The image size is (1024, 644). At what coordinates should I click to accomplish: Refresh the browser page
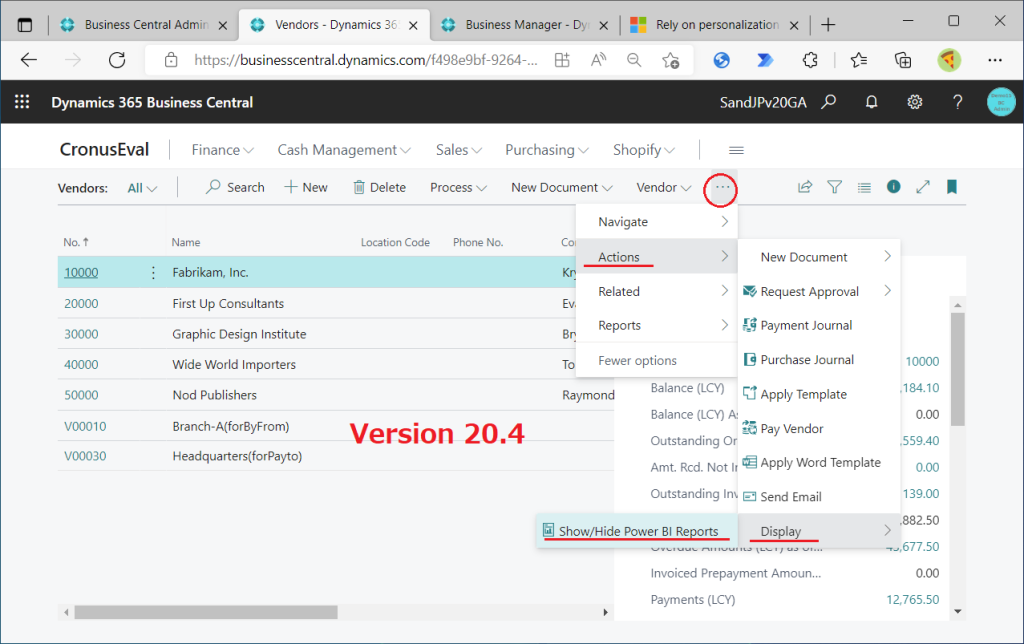(x=117, y=60)
